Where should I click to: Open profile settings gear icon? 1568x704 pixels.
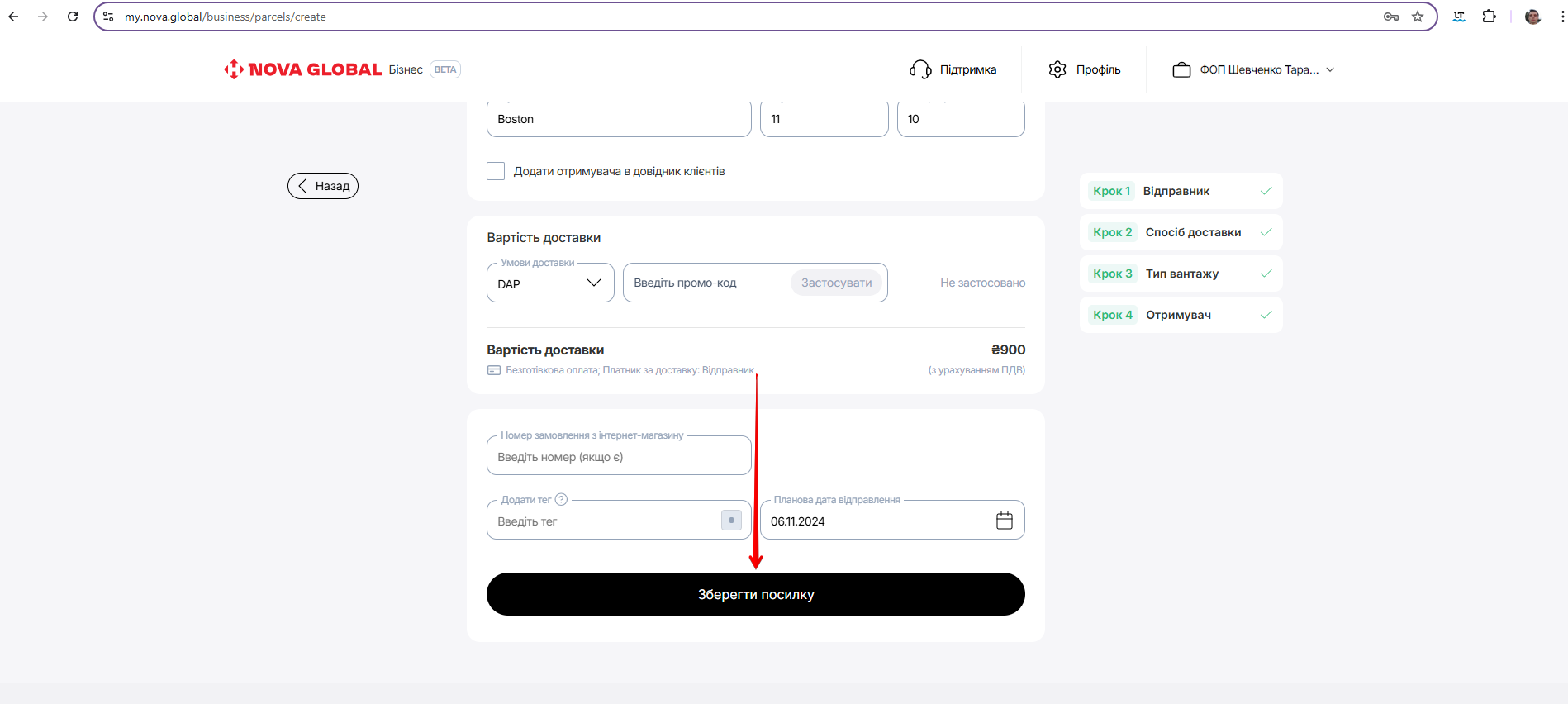pos(1057,69)
